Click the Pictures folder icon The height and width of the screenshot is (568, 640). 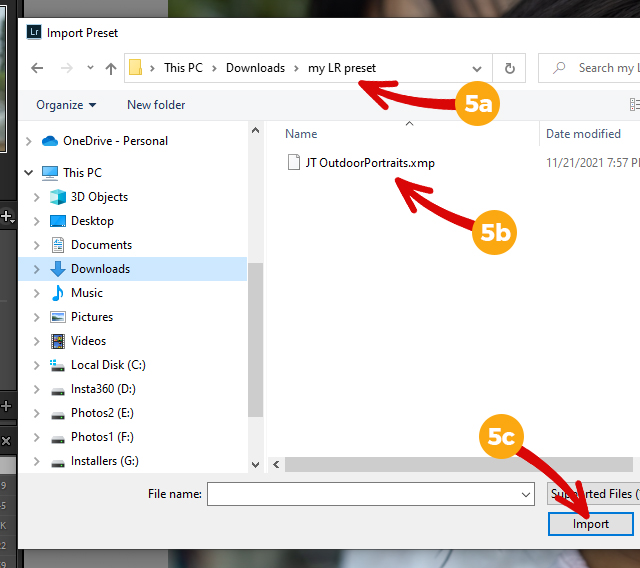point(58,317)
